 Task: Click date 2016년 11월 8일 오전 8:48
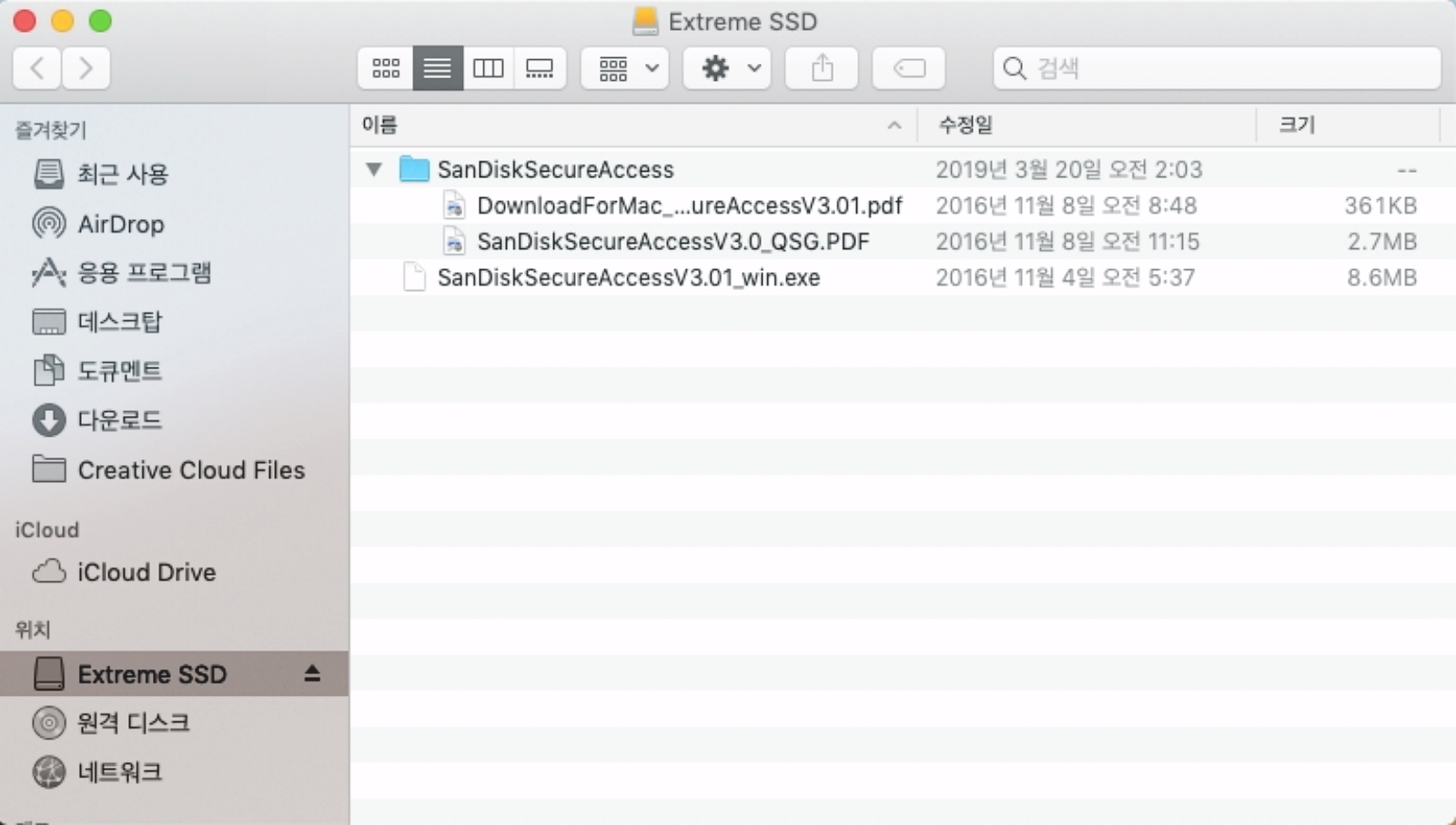pos(1066,206)
